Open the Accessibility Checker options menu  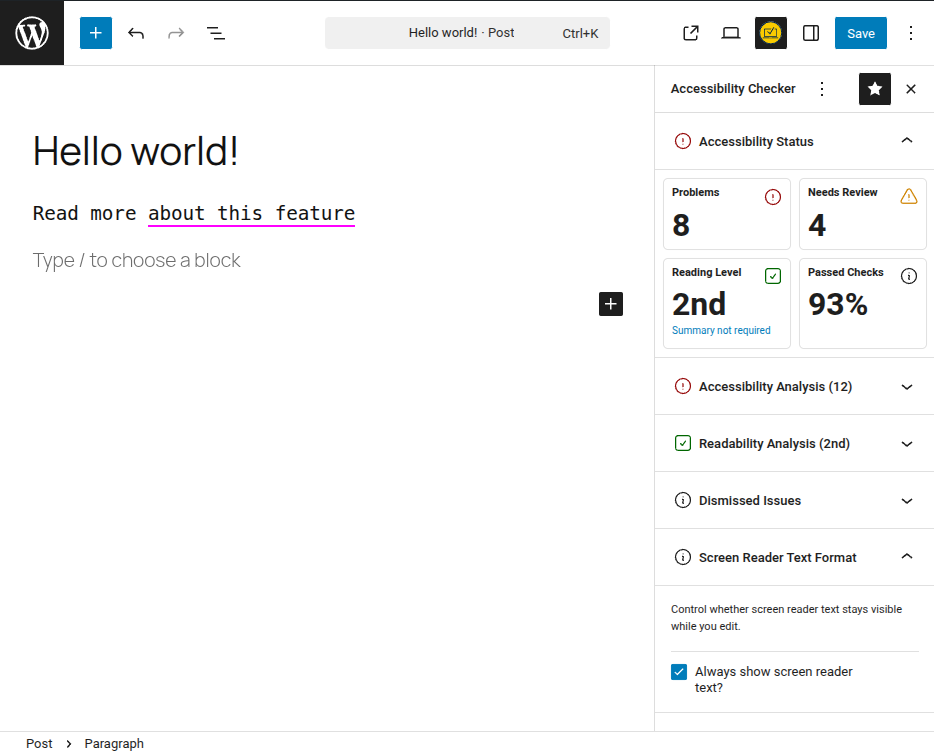click(x=821, y=89)
